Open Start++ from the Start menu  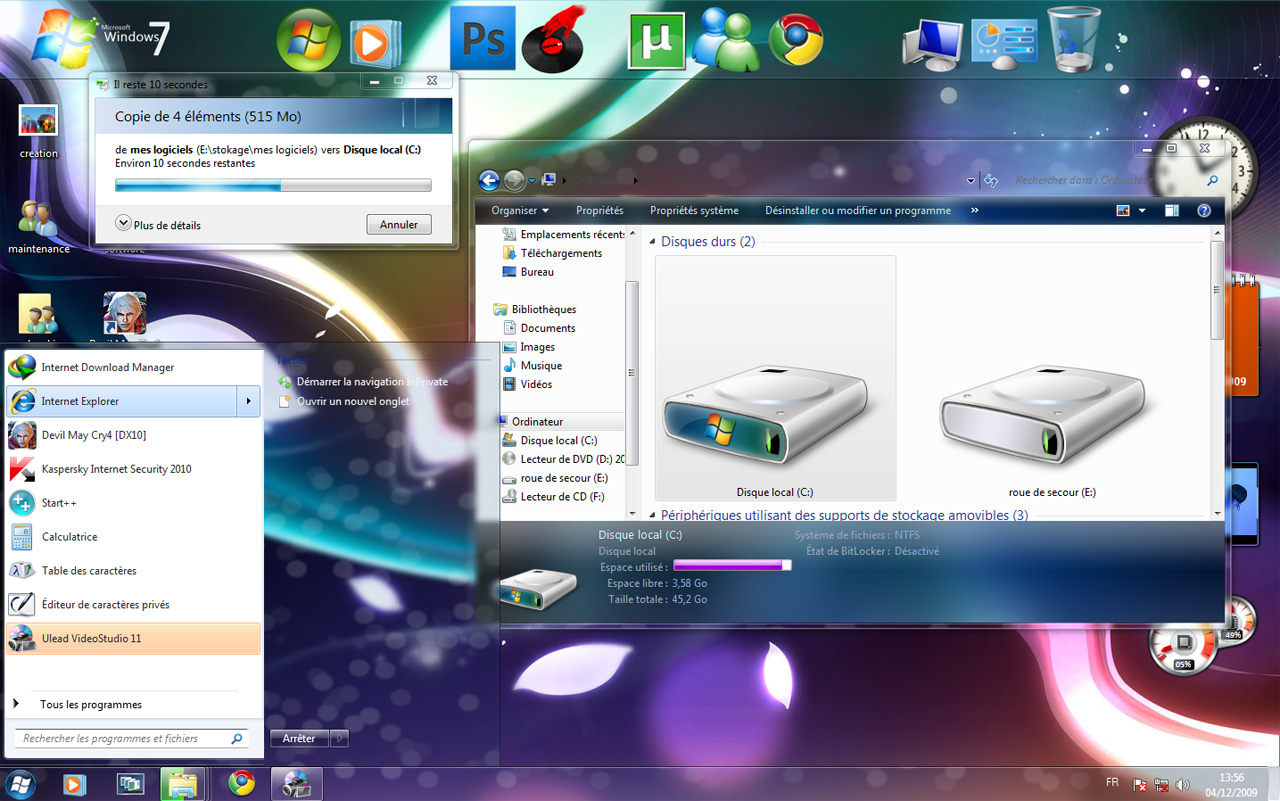133,503
